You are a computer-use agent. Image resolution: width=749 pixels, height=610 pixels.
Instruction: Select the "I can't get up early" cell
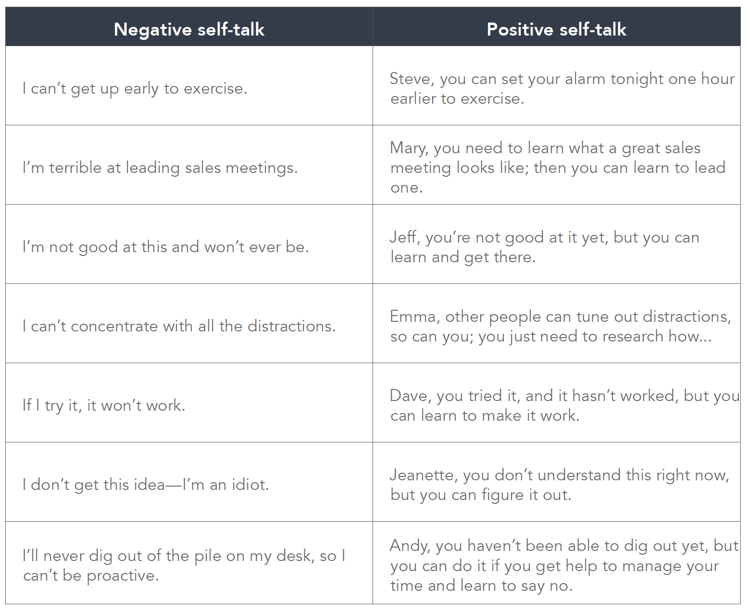135,88
